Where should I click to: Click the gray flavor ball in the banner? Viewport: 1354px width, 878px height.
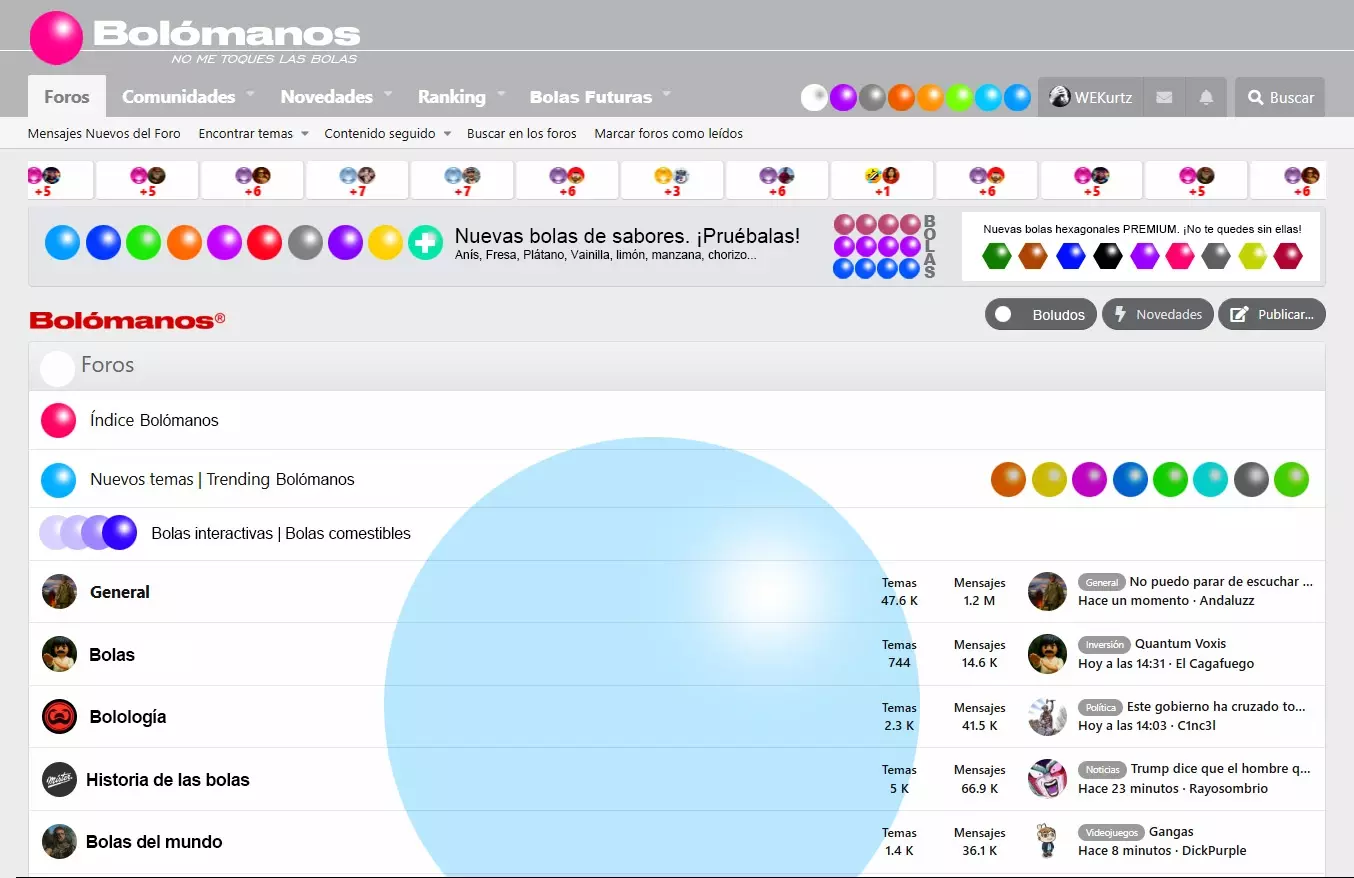coord(305,242)
